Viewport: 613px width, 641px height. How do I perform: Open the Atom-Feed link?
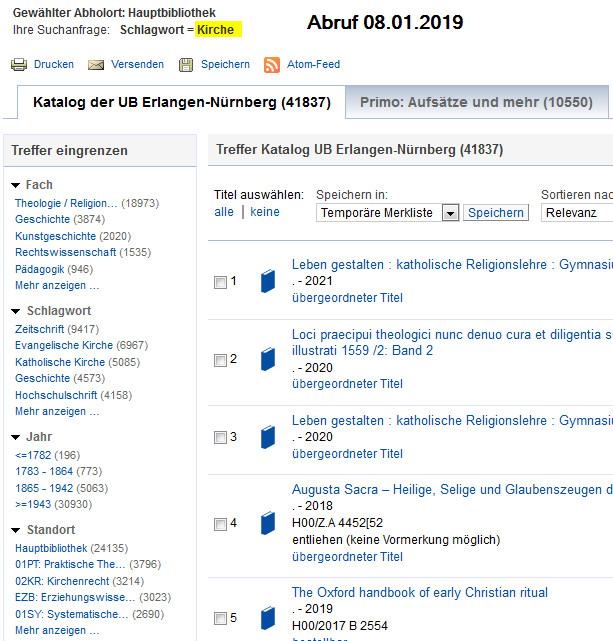click(313, 64)
